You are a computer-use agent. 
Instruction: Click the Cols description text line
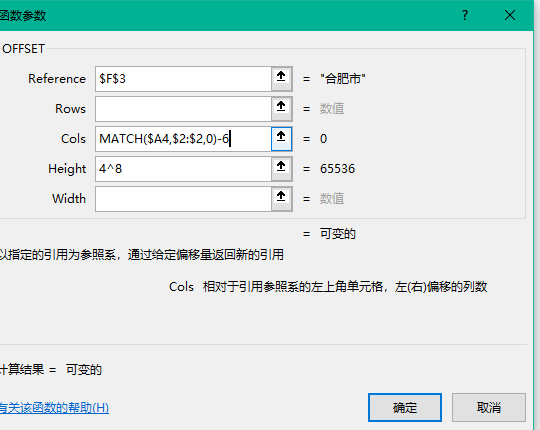click(328, 287)
